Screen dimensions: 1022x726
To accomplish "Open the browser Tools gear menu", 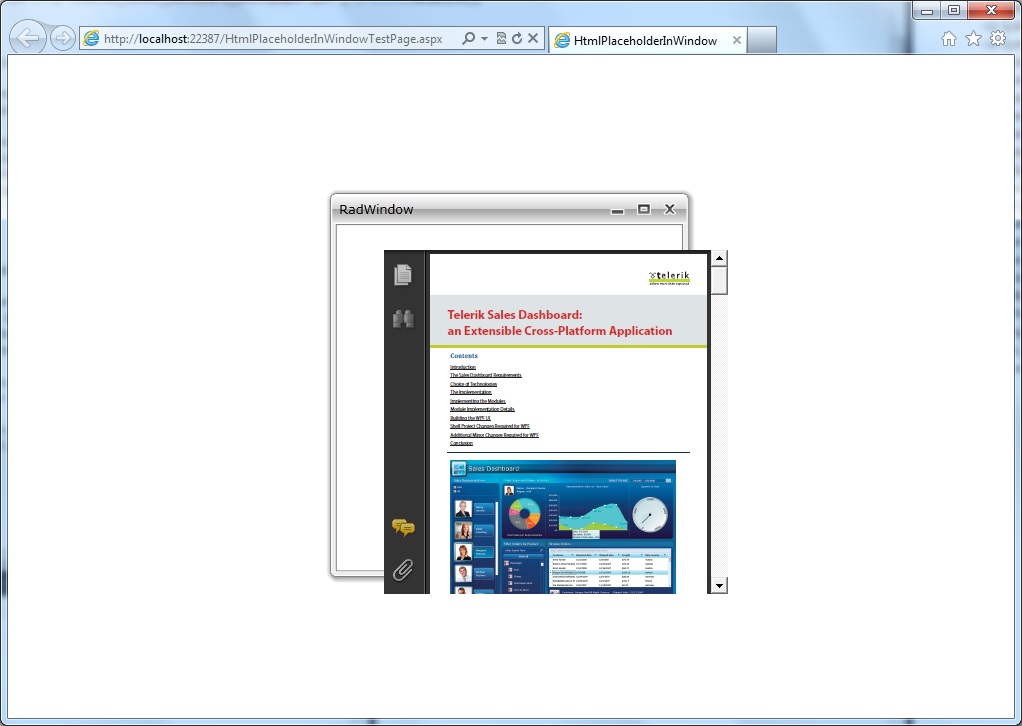I will pos(998,38).
